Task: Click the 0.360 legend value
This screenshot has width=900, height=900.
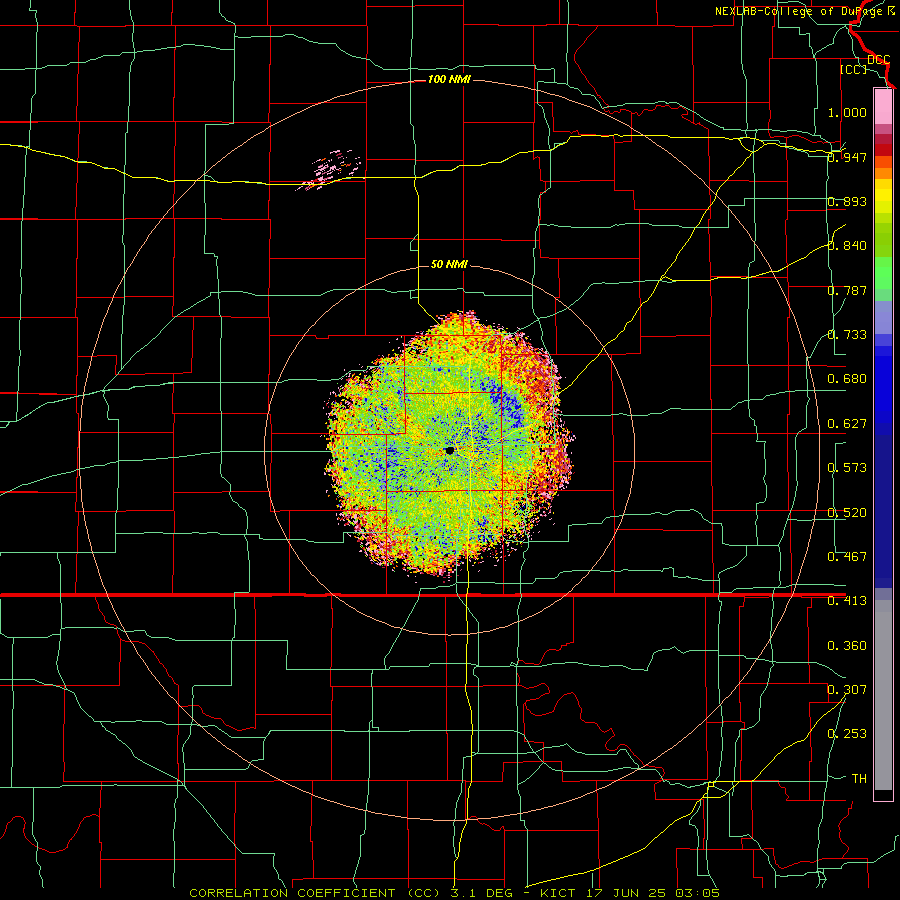Action: [847, 646]
